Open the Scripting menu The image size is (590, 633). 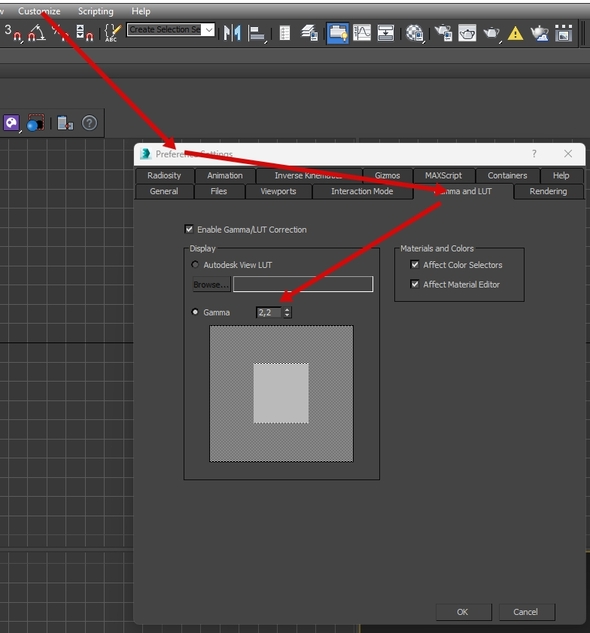click(96, 11)
